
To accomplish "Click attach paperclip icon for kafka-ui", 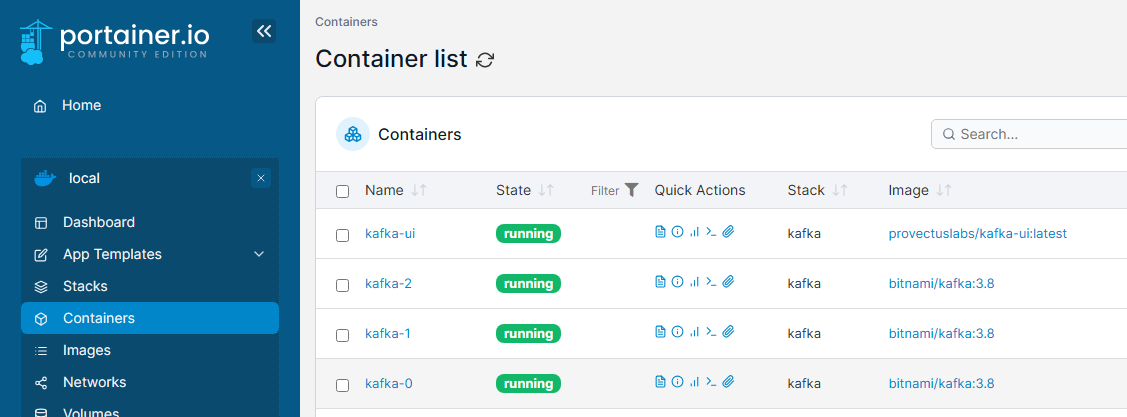I will [x=728, y=232].
